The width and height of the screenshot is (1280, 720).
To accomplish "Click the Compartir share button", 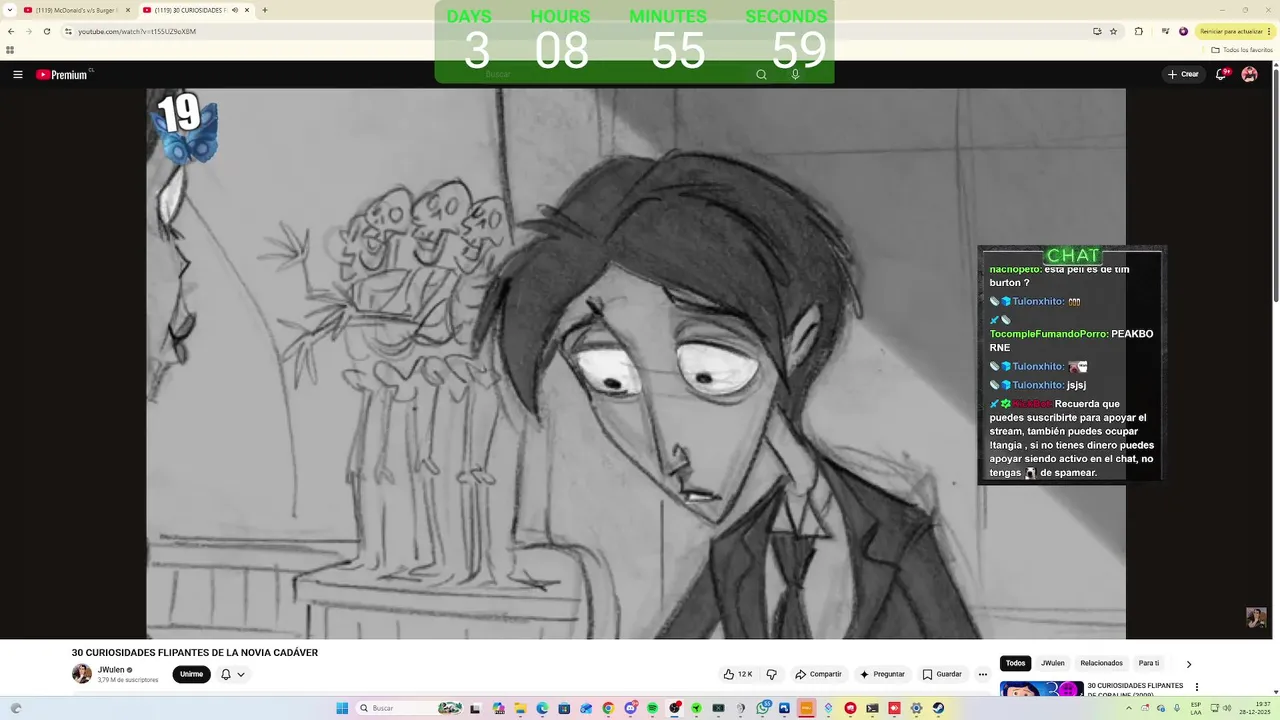I will point(818,674).
